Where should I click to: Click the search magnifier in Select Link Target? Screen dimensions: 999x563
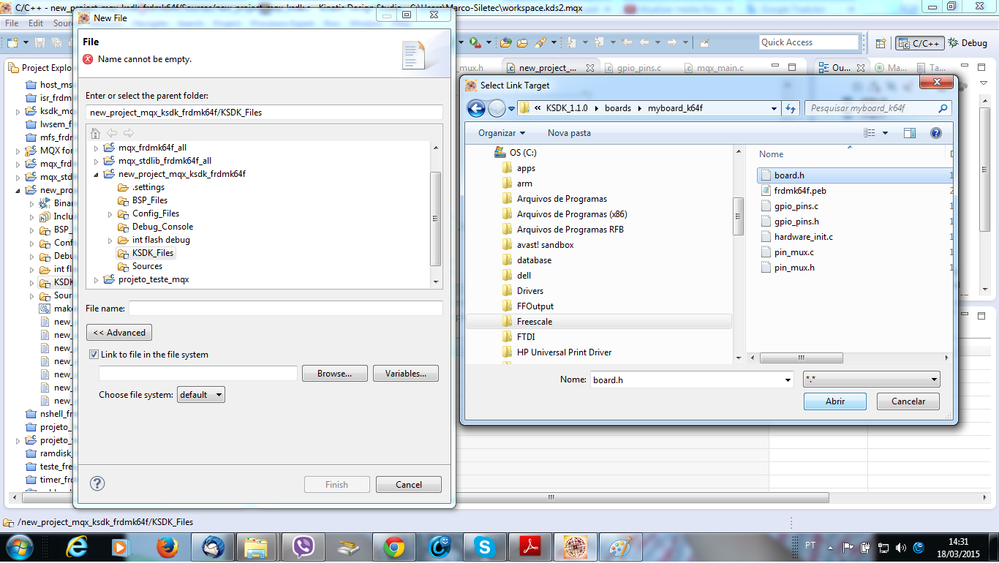click(943, 108)
